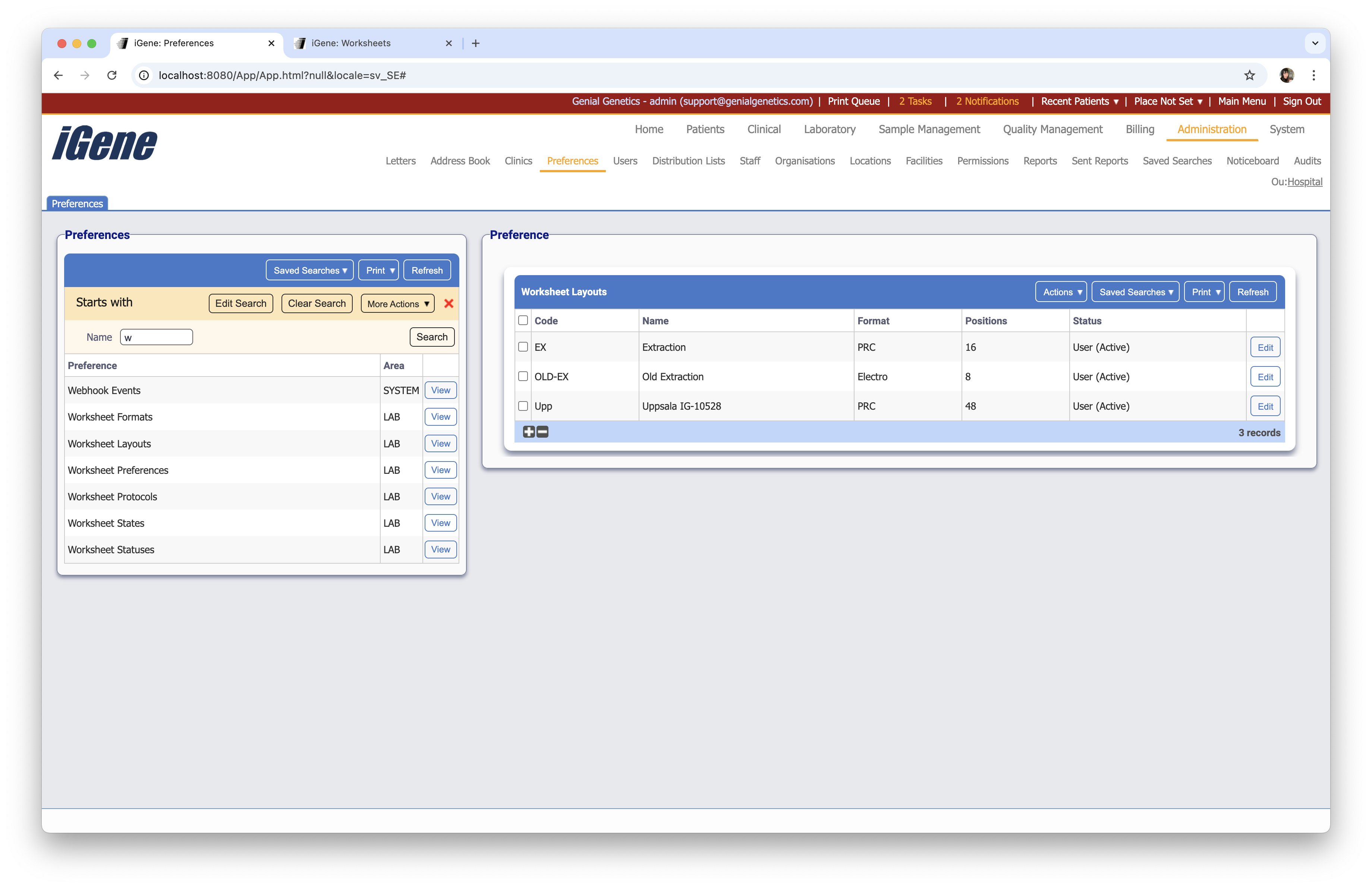Go back using the browser arrow

click(x=58, y=75)
